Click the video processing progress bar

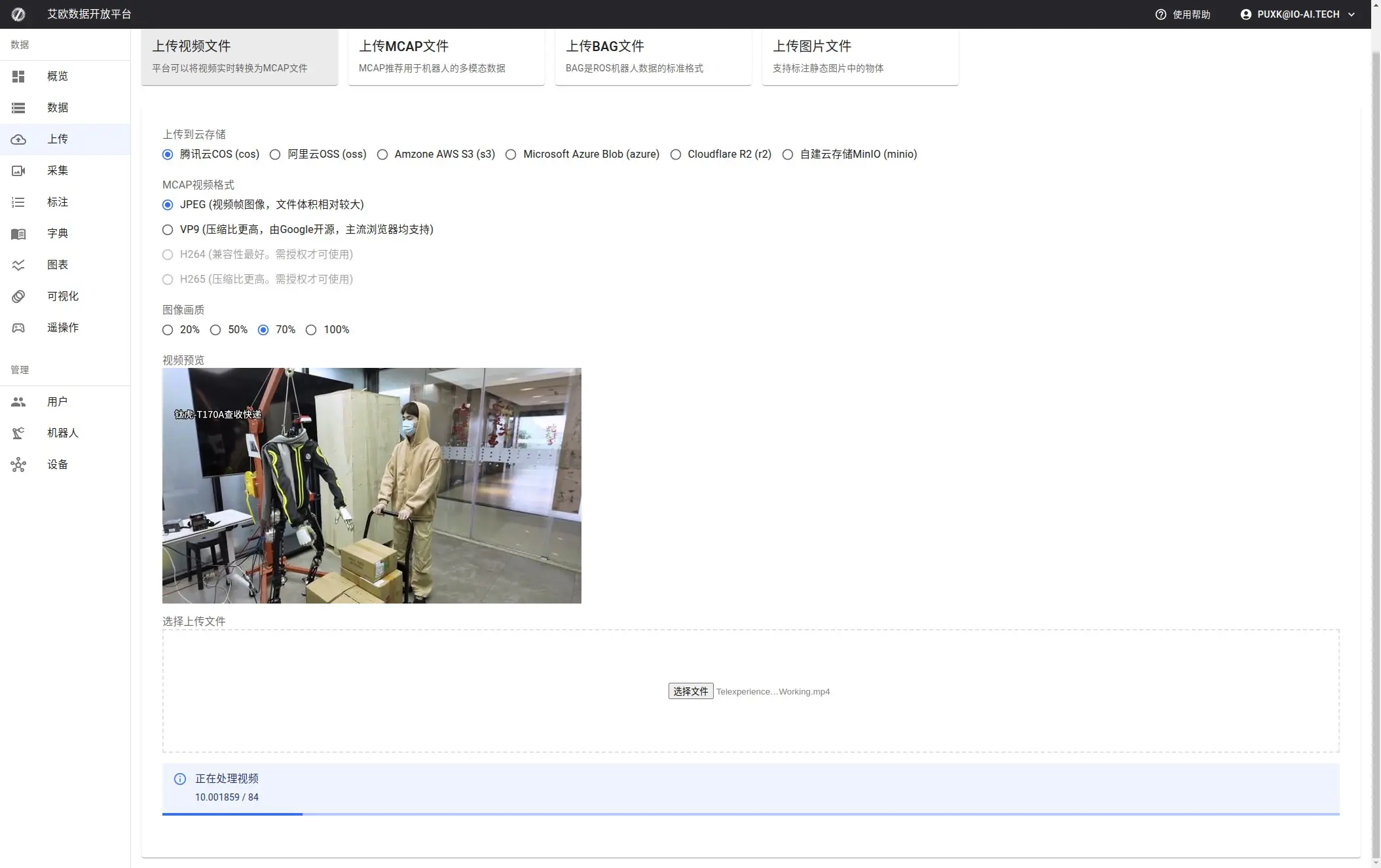(750, 814)
